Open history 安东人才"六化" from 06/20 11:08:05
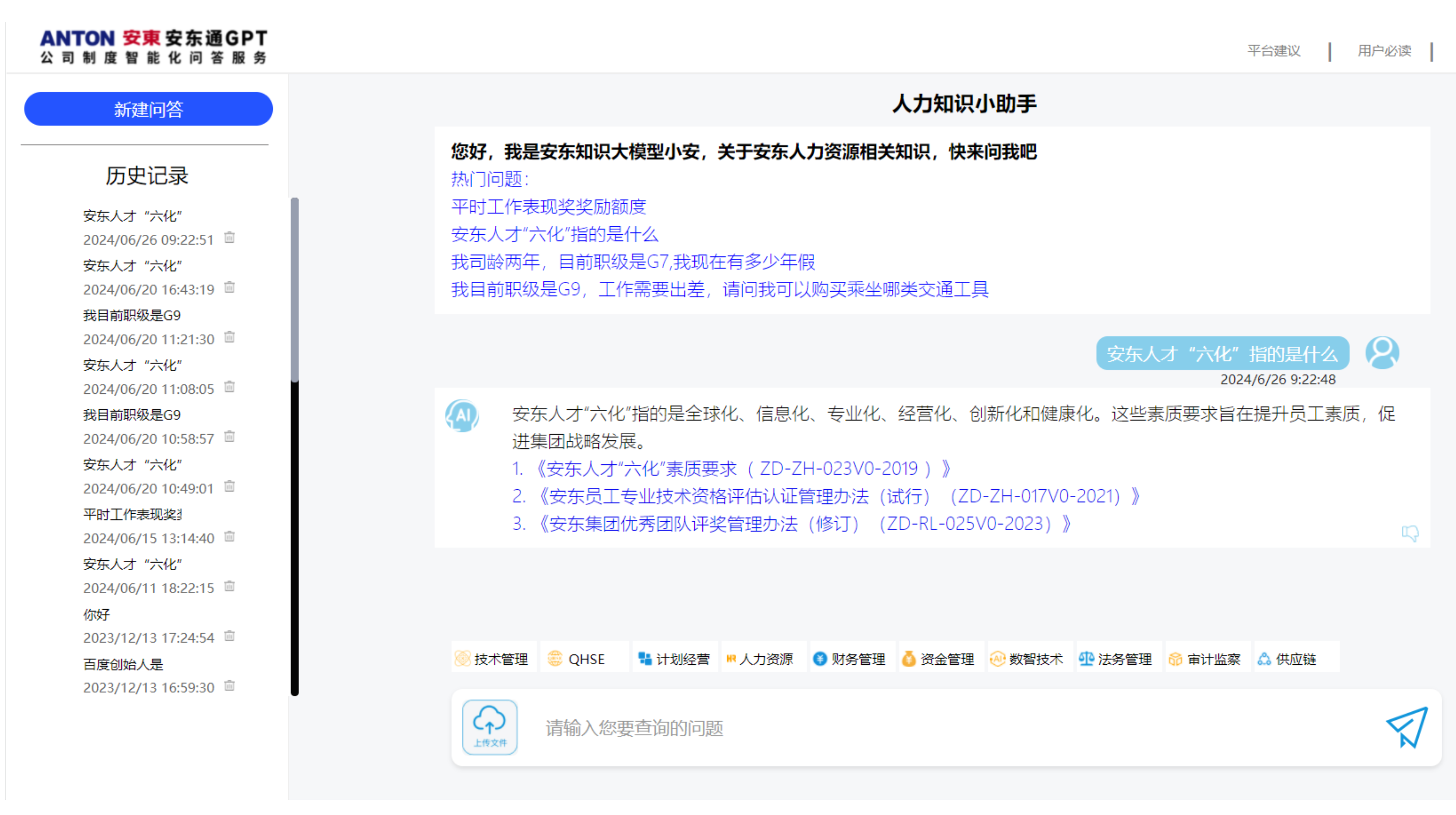 132,365
